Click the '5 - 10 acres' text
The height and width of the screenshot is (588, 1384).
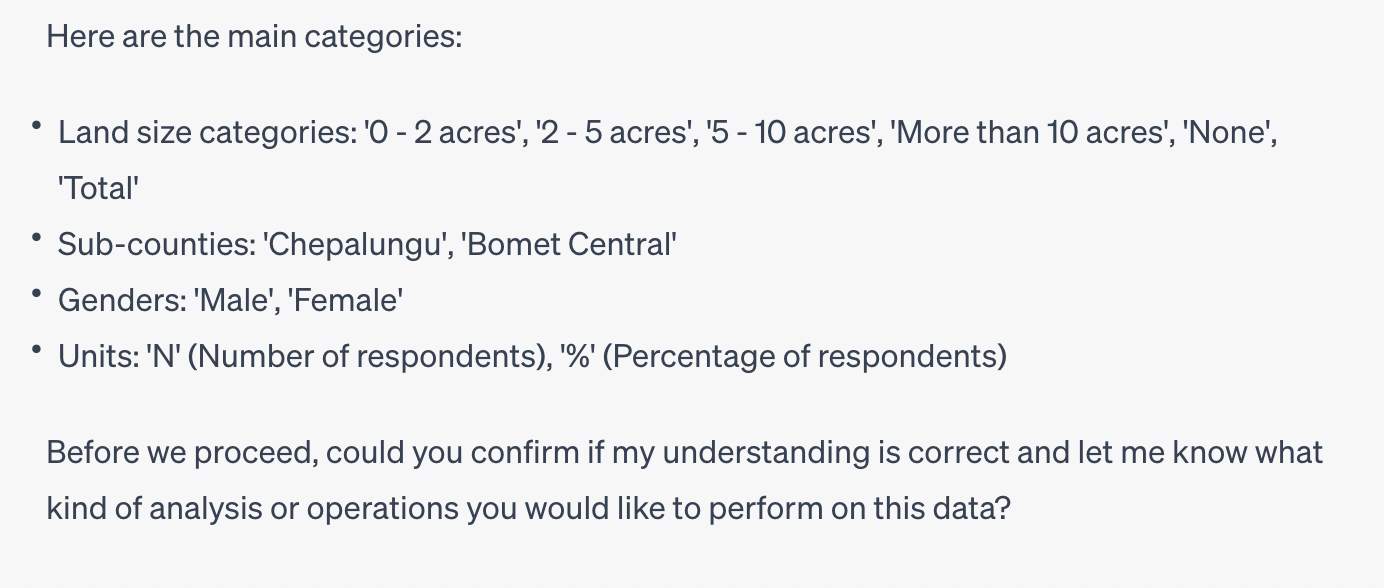click(x=790, y=132)
